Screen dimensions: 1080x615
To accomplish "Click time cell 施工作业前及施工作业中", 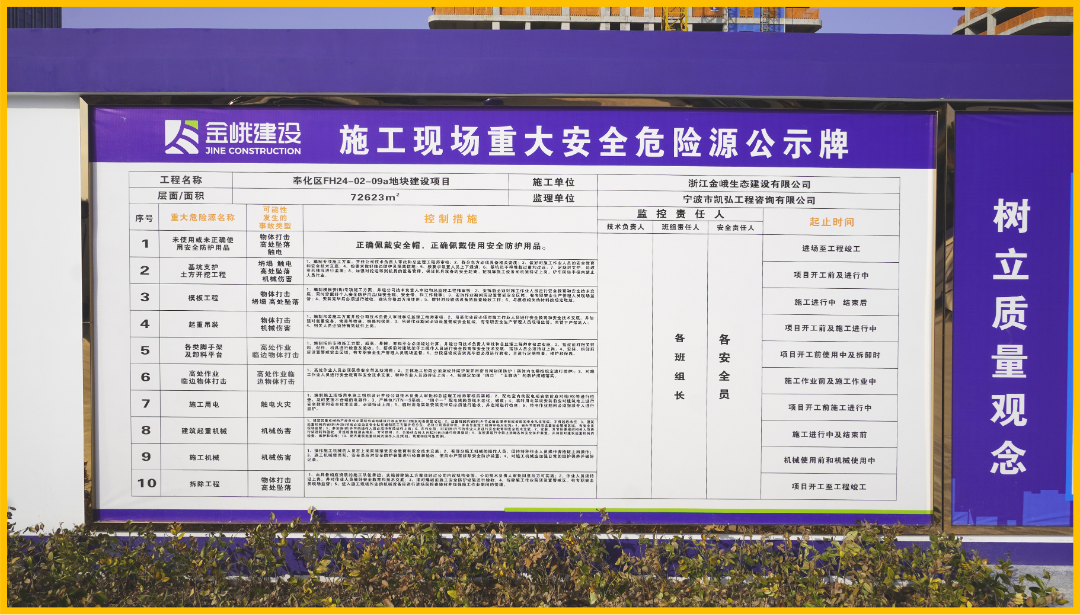I will tap(830, 381).
